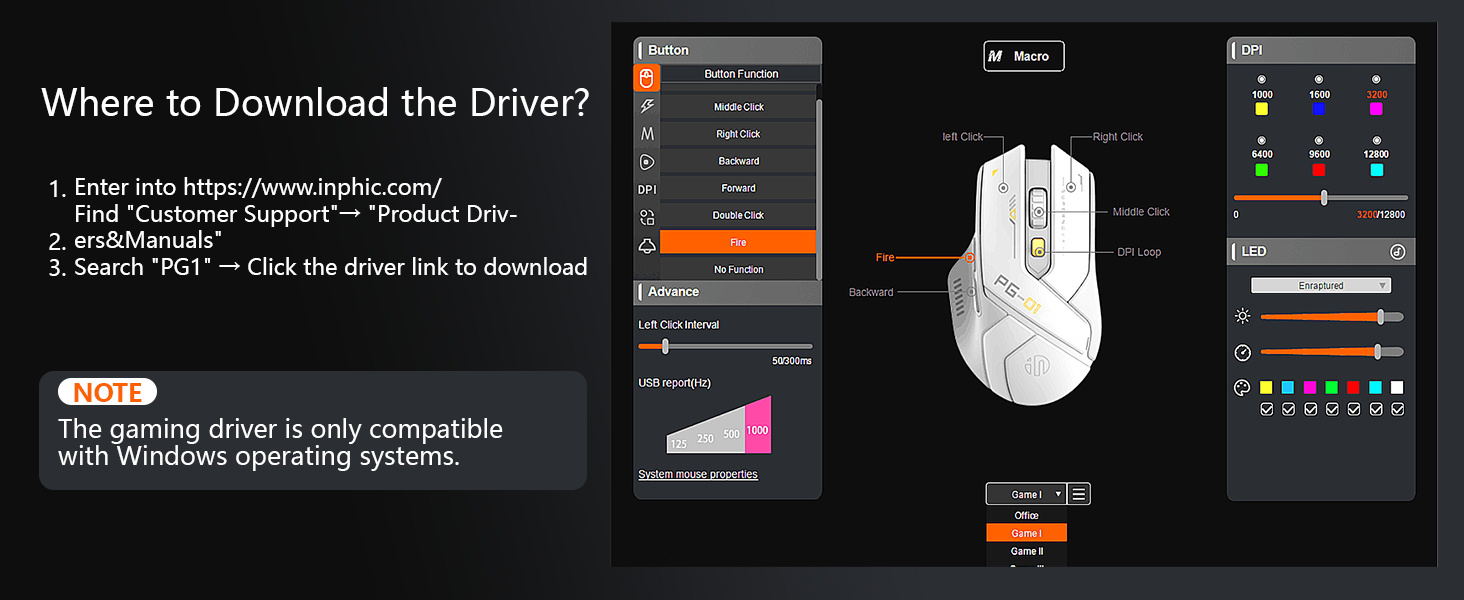Assign Double Click function
1464x600 pixels.
(738, 215)
